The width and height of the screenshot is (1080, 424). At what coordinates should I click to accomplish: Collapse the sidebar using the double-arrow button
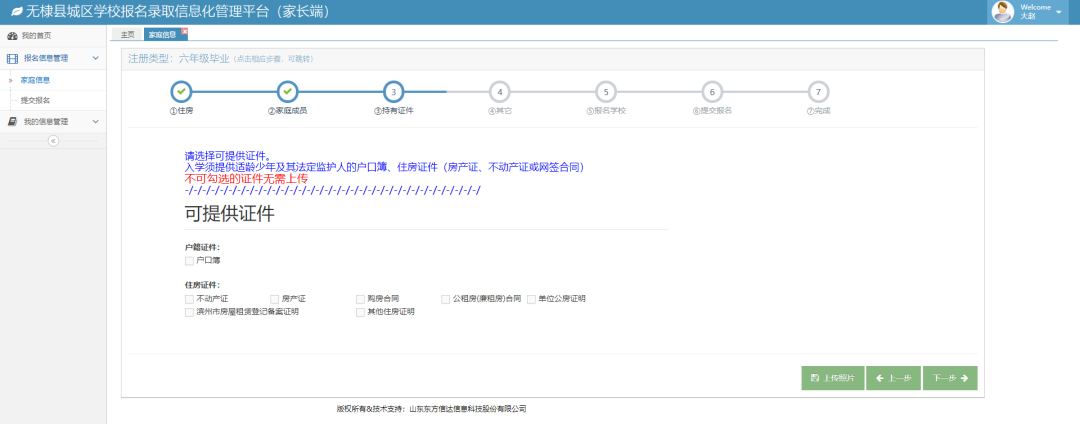[53, 140]
